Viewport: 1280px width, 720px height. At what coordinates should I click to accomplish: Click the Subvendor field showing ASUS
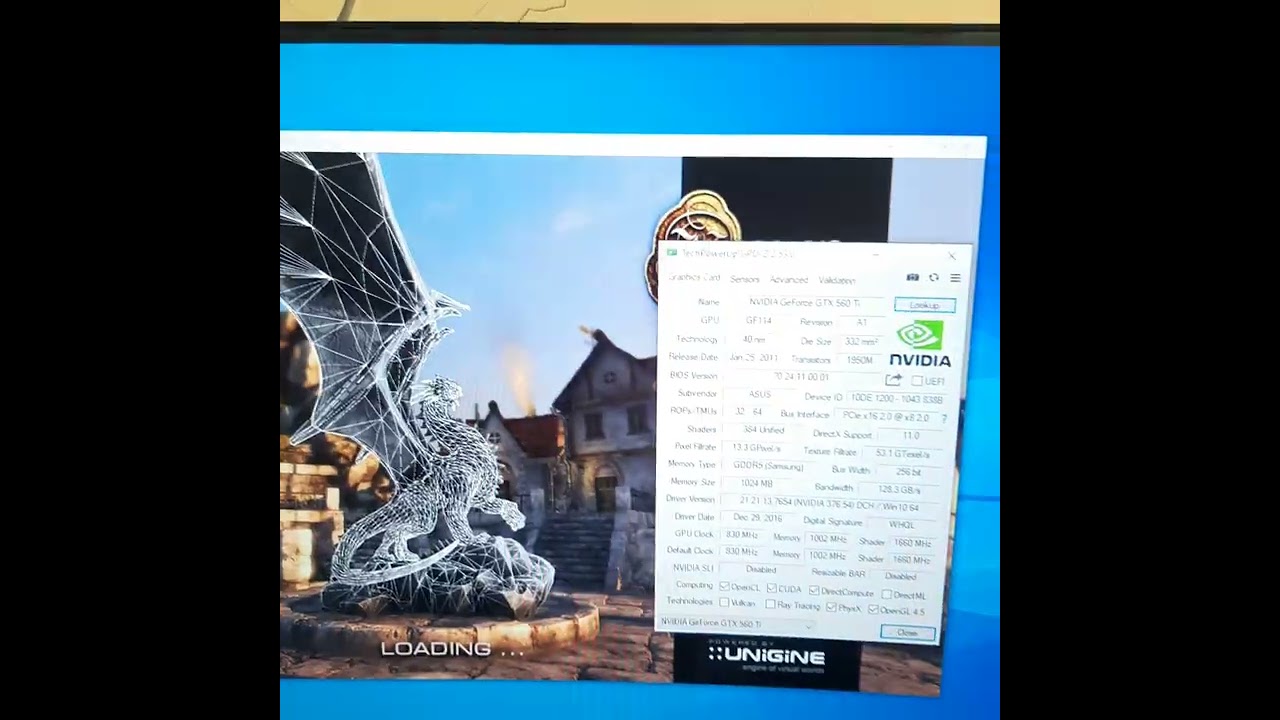[x=760, y=394]
